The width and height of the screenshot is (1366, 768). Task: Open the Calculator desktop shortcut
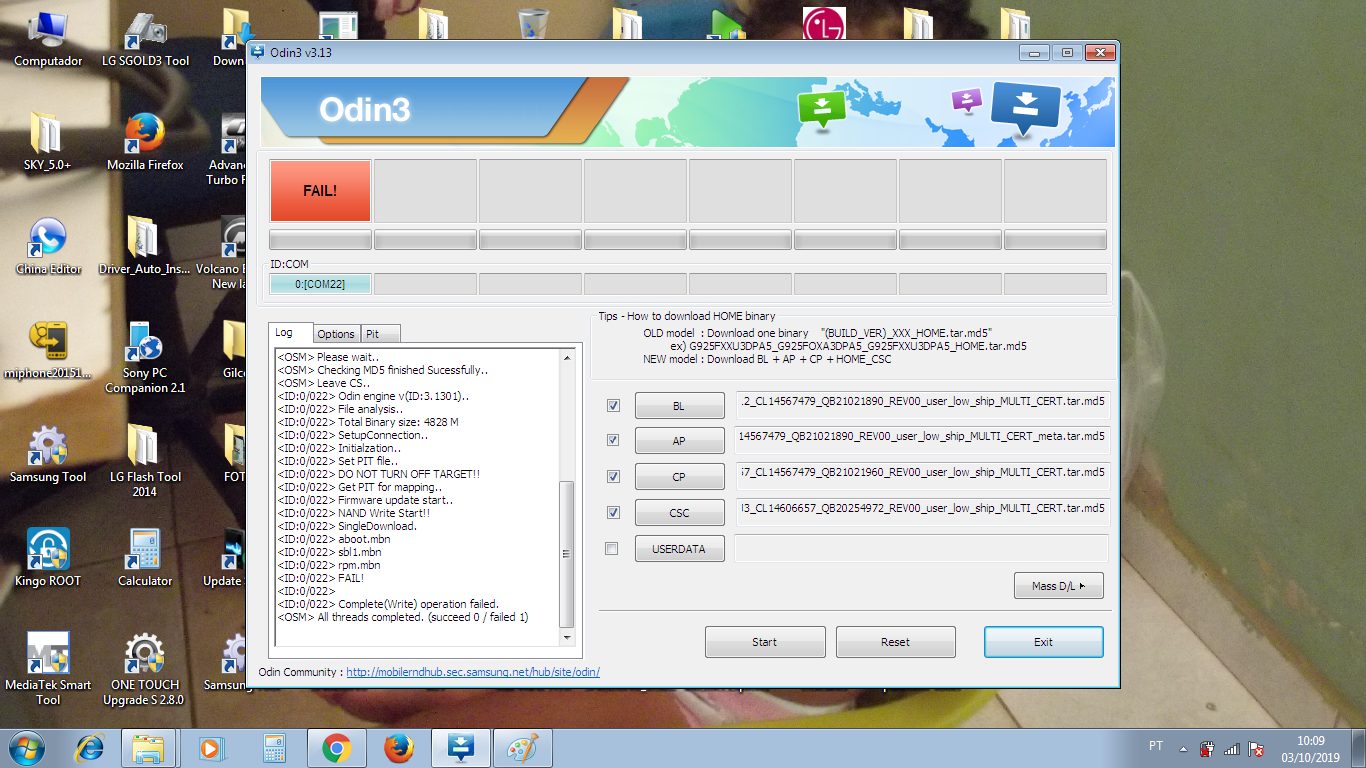tap(145, 558)
